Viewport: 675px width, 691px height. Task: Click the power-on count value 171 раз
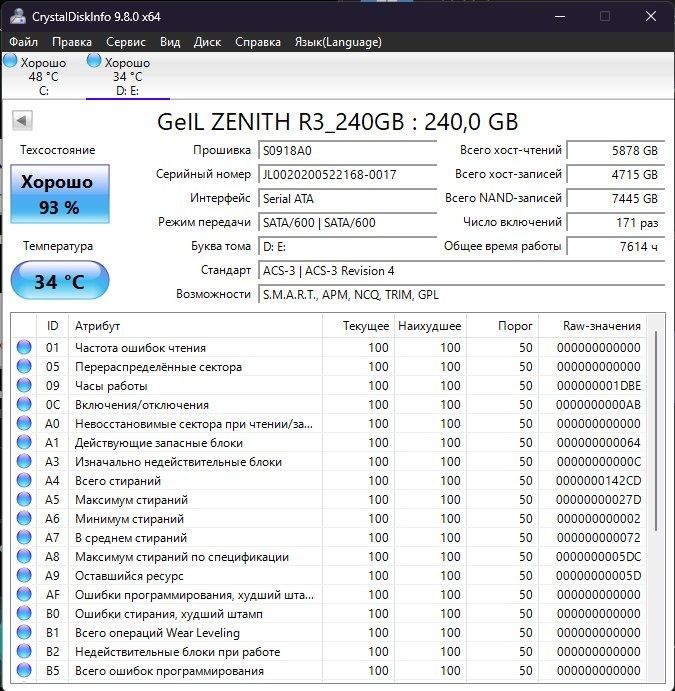pyautogui.click(x=616, y=223)
